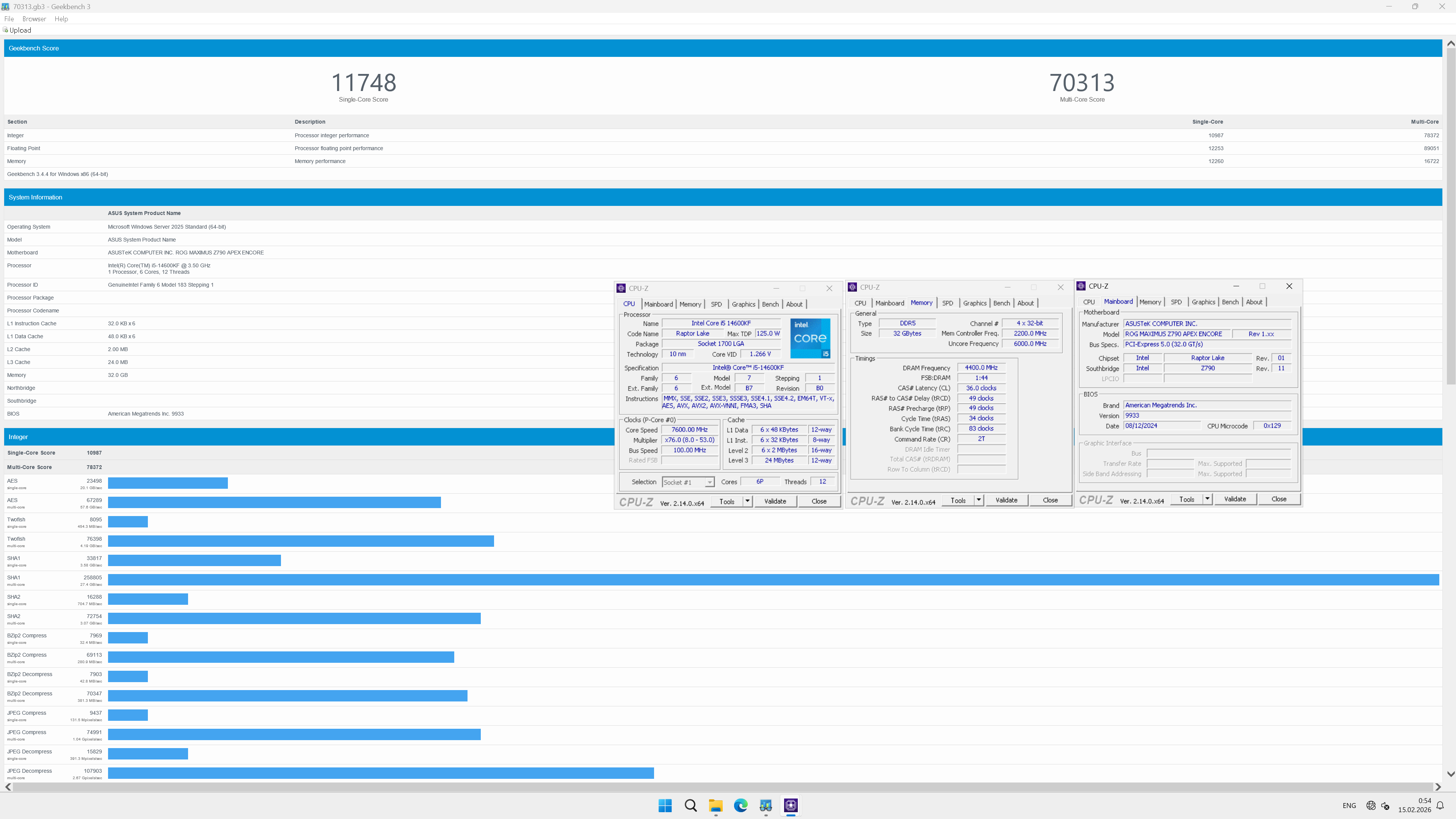
Task: Launch Microsoft Edge from the taskbar
Action: tap(741, 805)
